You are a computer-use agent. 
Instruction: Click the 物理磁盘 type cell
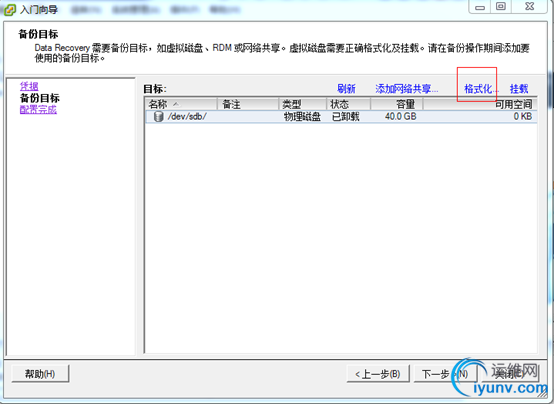pyautogui.click(x=302, y=117)
